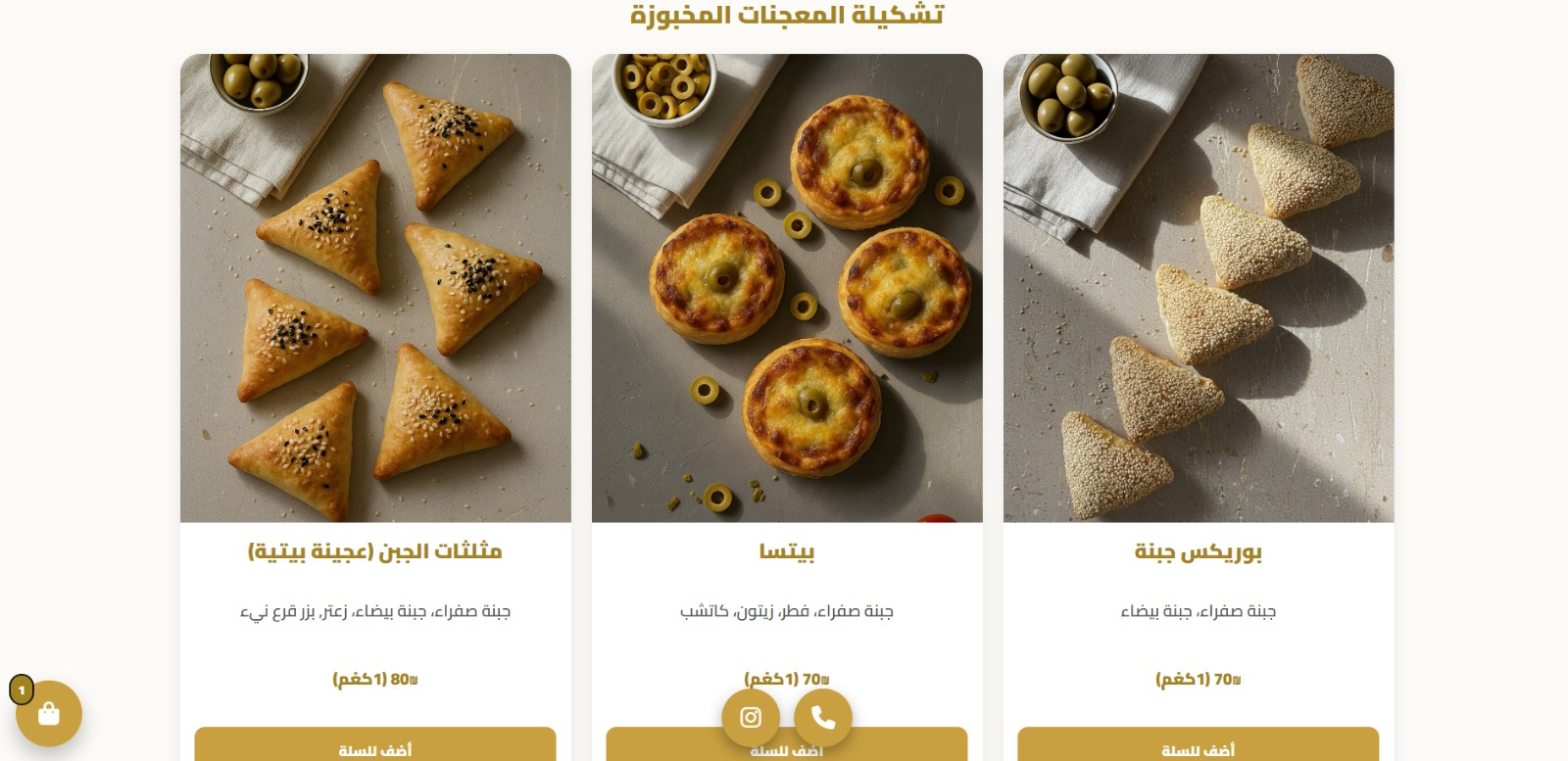Open the بيتسا product image
This screenshot has width=1568, height=761.
pyautogui.click(x=787, y=288)
